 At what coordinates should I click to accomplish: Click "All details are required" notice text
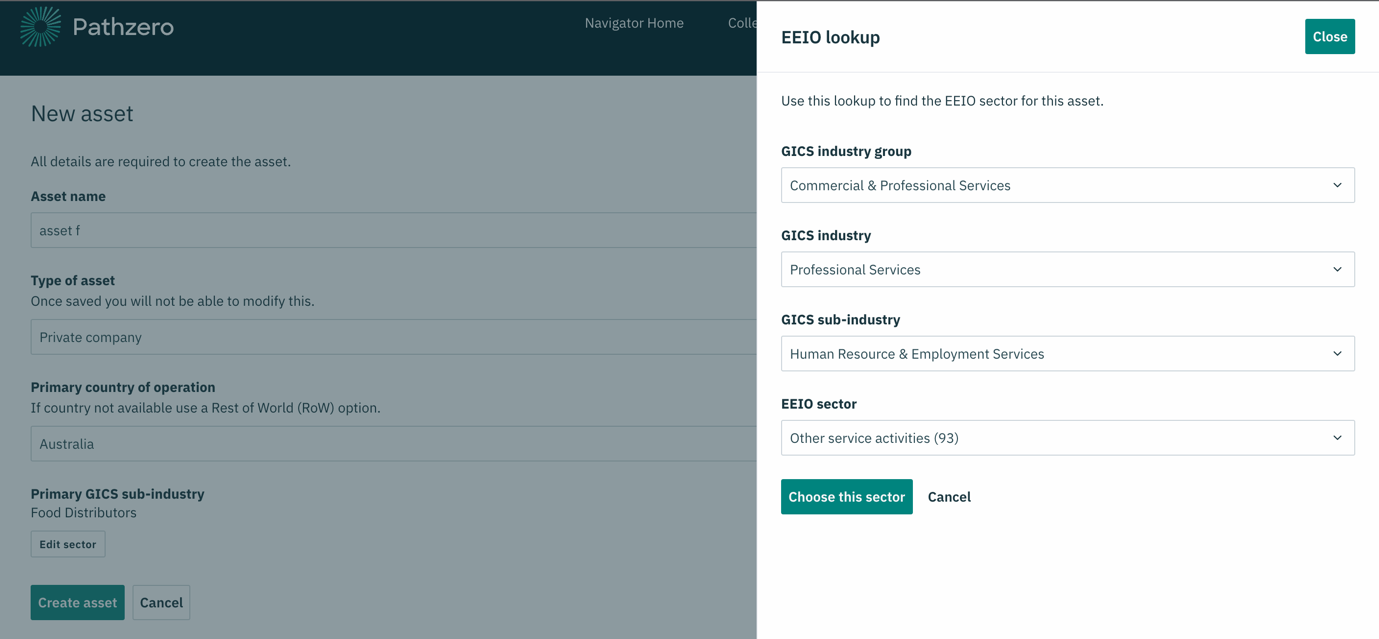click(x=160, y=162)
